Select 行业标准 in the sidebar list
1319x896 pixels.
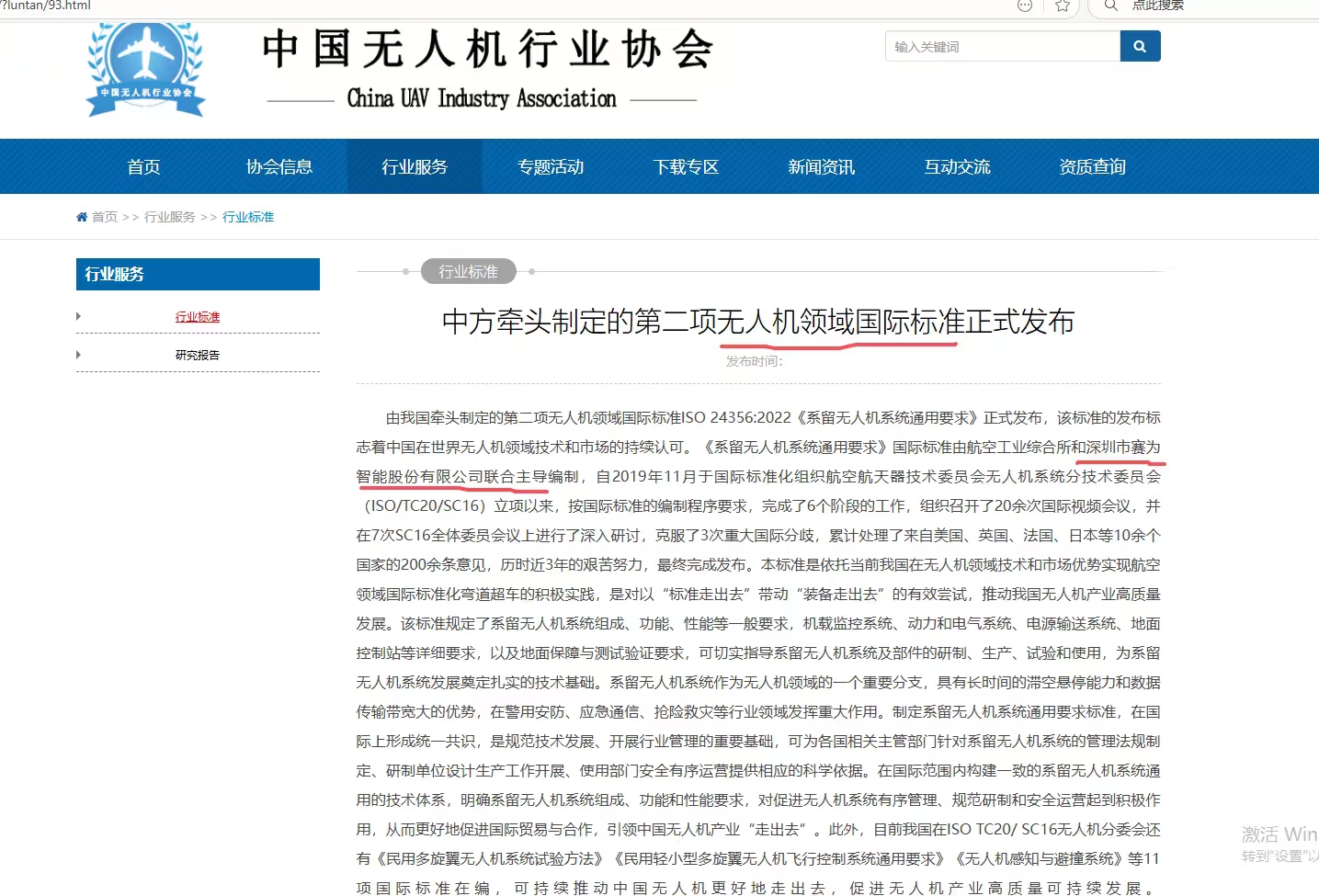198,316
